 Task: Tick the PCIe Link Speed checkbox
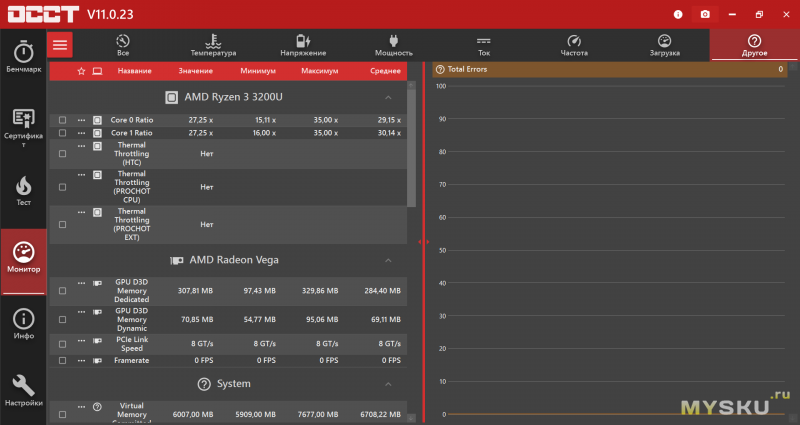[x=62, y=344]
